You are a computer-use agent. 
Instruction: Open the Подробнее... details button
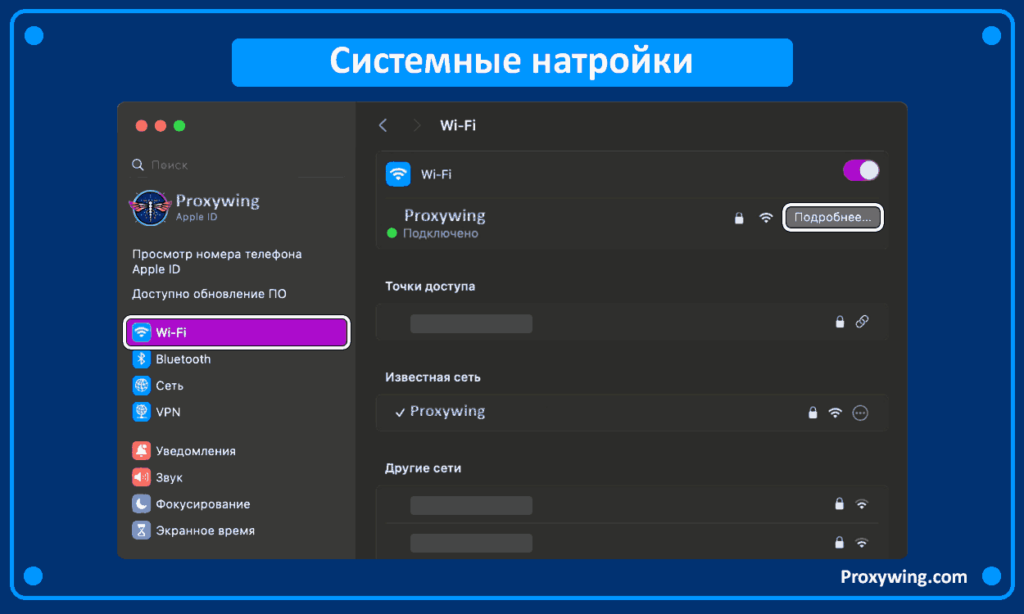point(833,218)
